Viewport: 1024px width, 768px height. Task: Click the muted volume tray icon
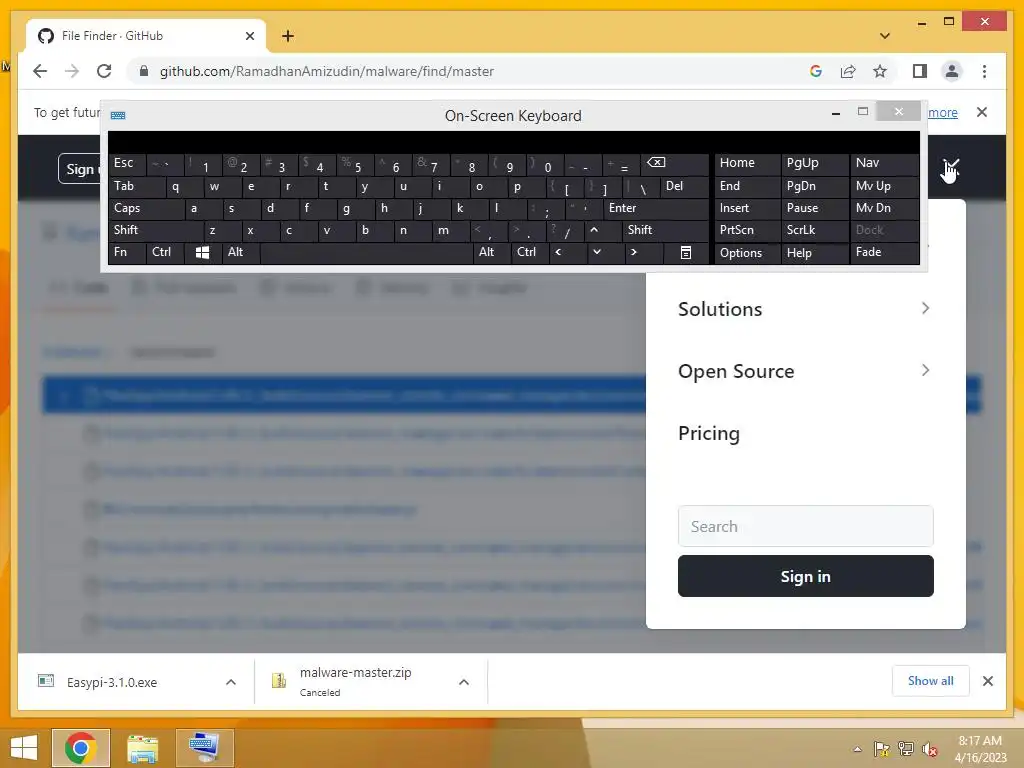[x=929, y=749]
